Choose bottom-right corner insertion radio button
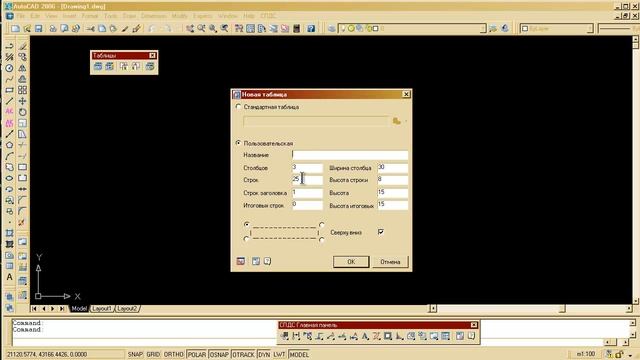Viewport: 640px width, 360px height. [x=322, y=239]
